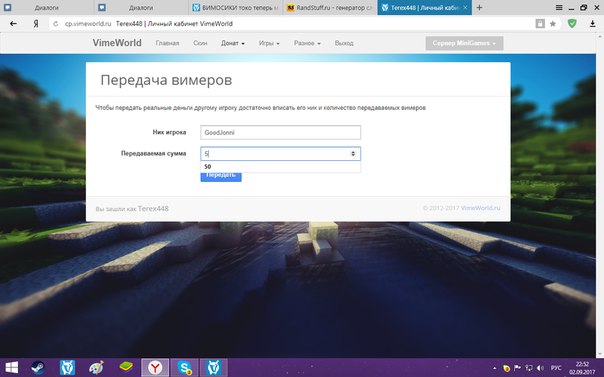Open Скин nav link
This screenshot has width=604, height=377.
[200, 43]
